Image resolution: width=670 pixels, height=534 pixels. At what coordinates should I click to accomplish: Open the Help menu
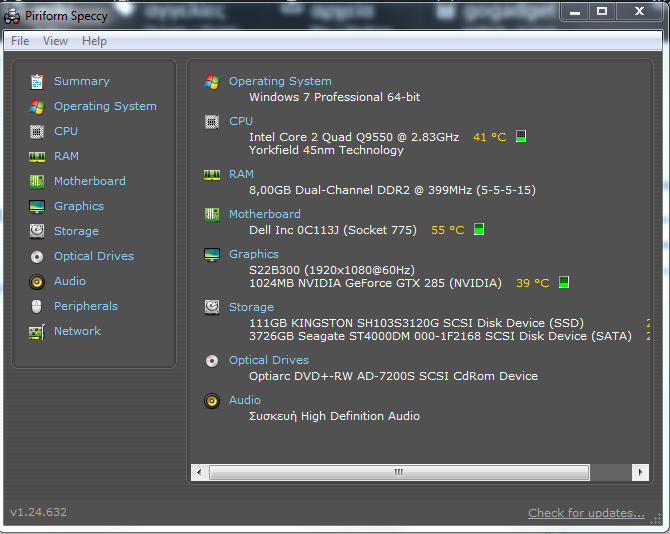94,41
